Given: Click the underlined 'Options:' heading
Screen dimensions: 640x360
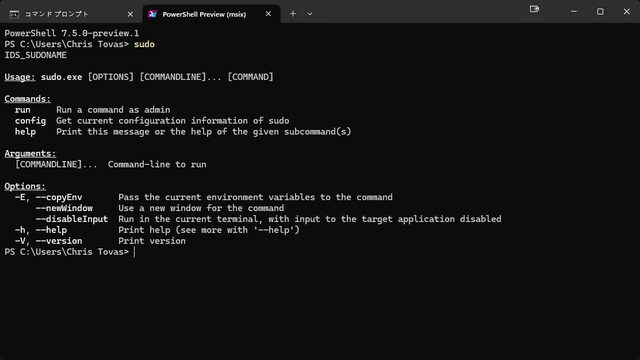Looking at the screenshot, I should (x=25, y=186).
